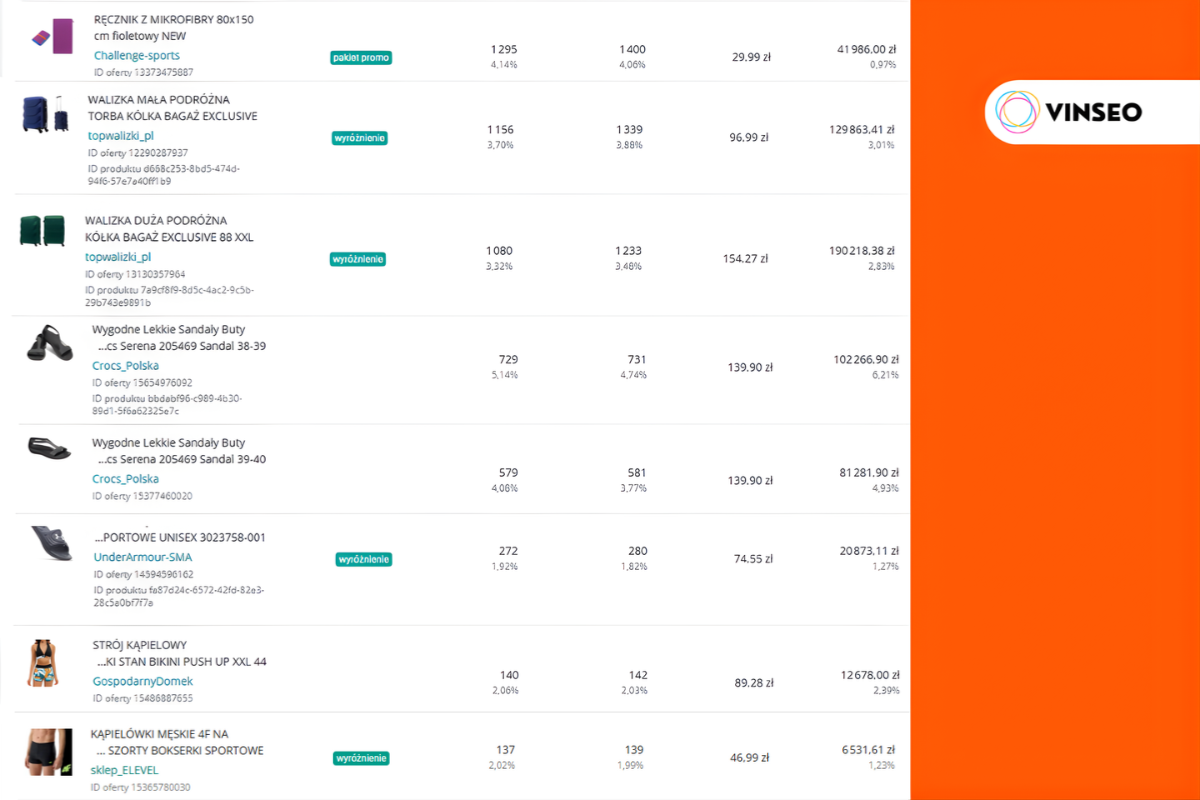Select title RĘCZNIK Z MIKROFIBRY 80x150
Screen dimensions: 1200x800
tap(175, 28)
